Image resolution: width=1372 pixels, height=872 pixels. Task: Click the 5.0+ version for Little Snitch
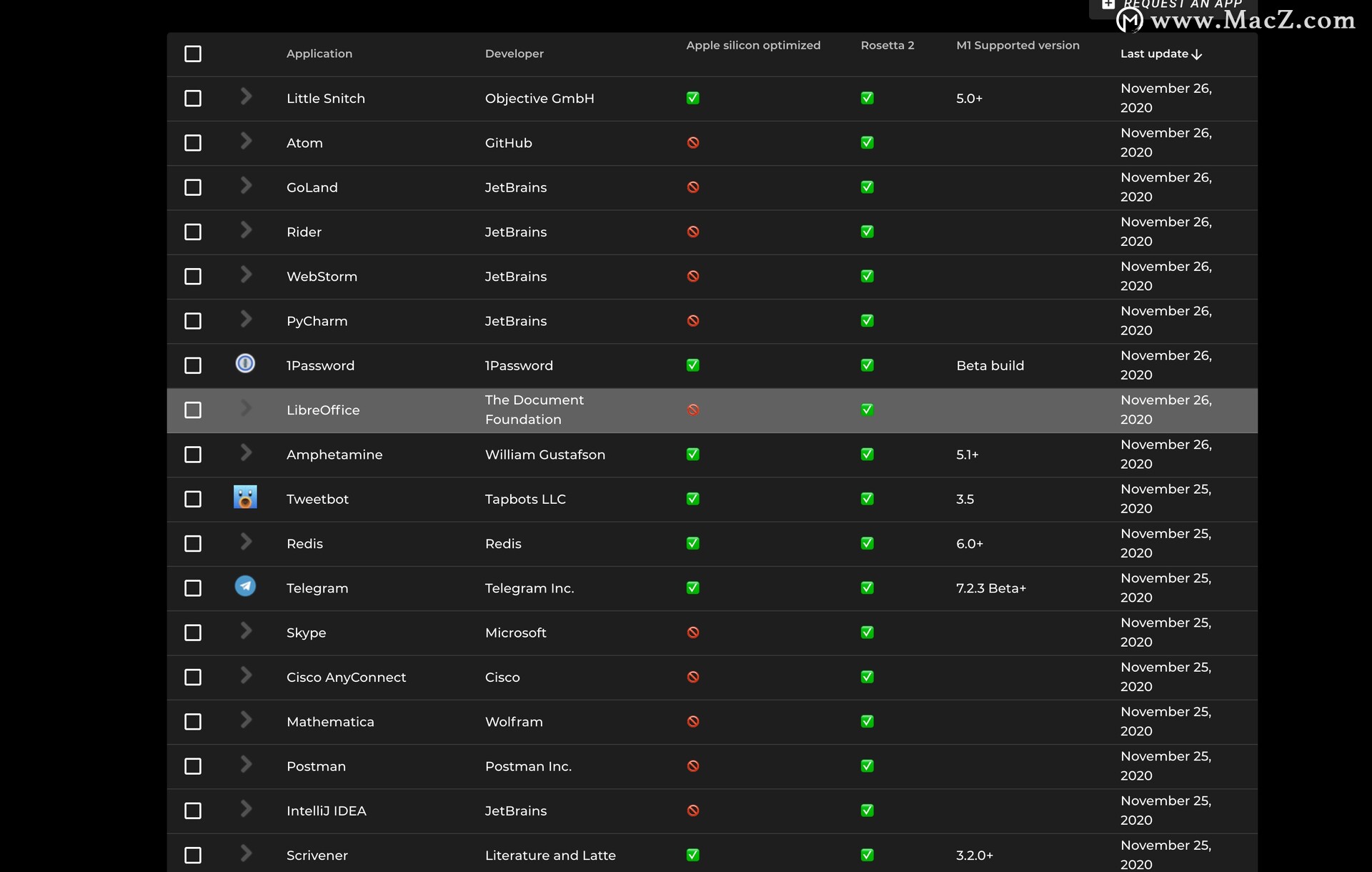969,99
